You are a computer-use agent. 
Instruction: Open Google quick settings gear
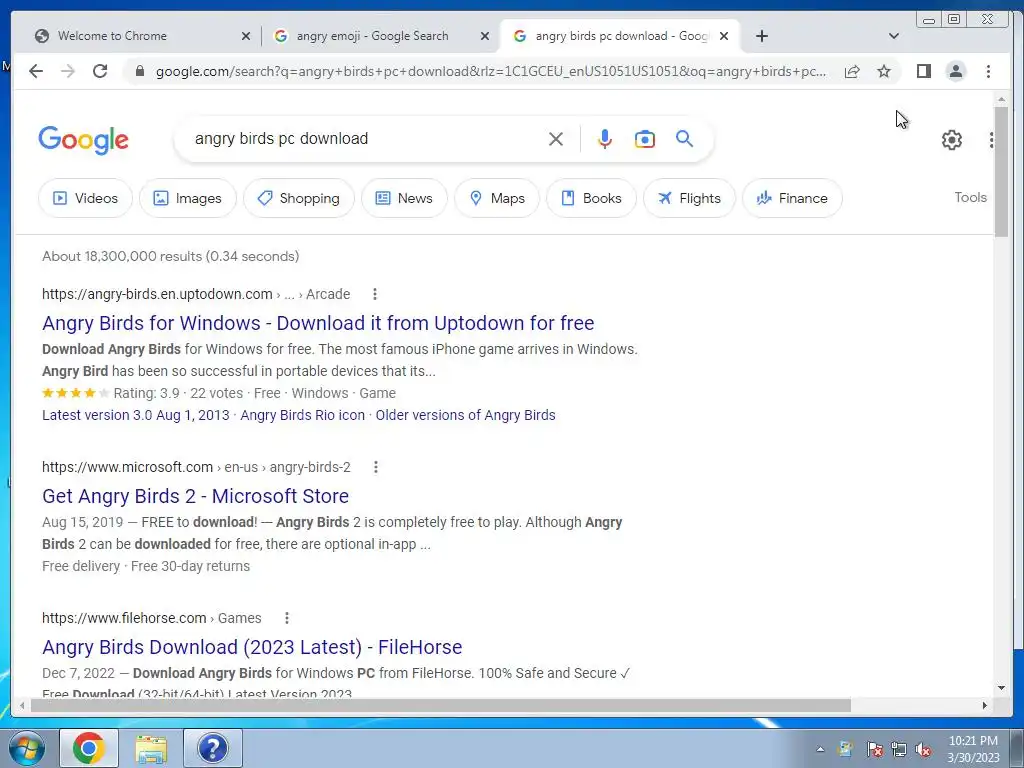(952, 140)
